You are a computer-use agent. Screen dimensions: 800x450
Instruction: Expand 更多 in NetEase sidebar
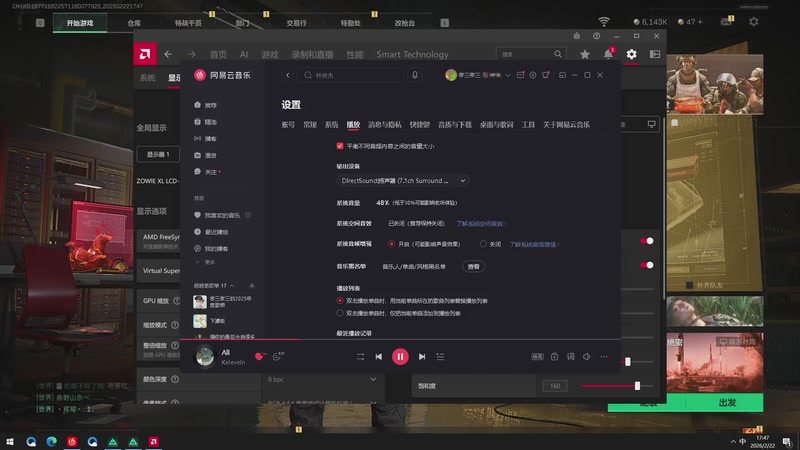205,262
